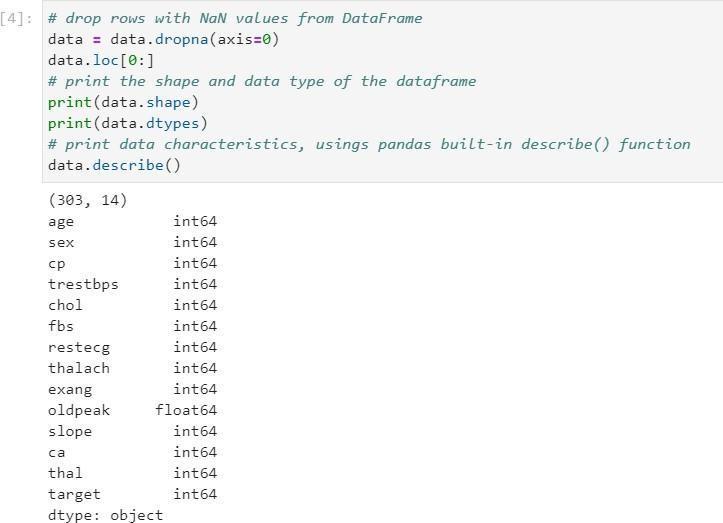Click the 'restecg' column name
Screen dimensions: 723x523
pyautogui.click(x=79, y=347)
